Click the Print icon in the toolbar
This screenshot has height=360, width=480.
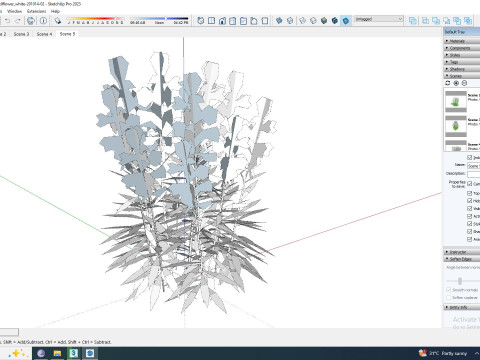(31, 21)
